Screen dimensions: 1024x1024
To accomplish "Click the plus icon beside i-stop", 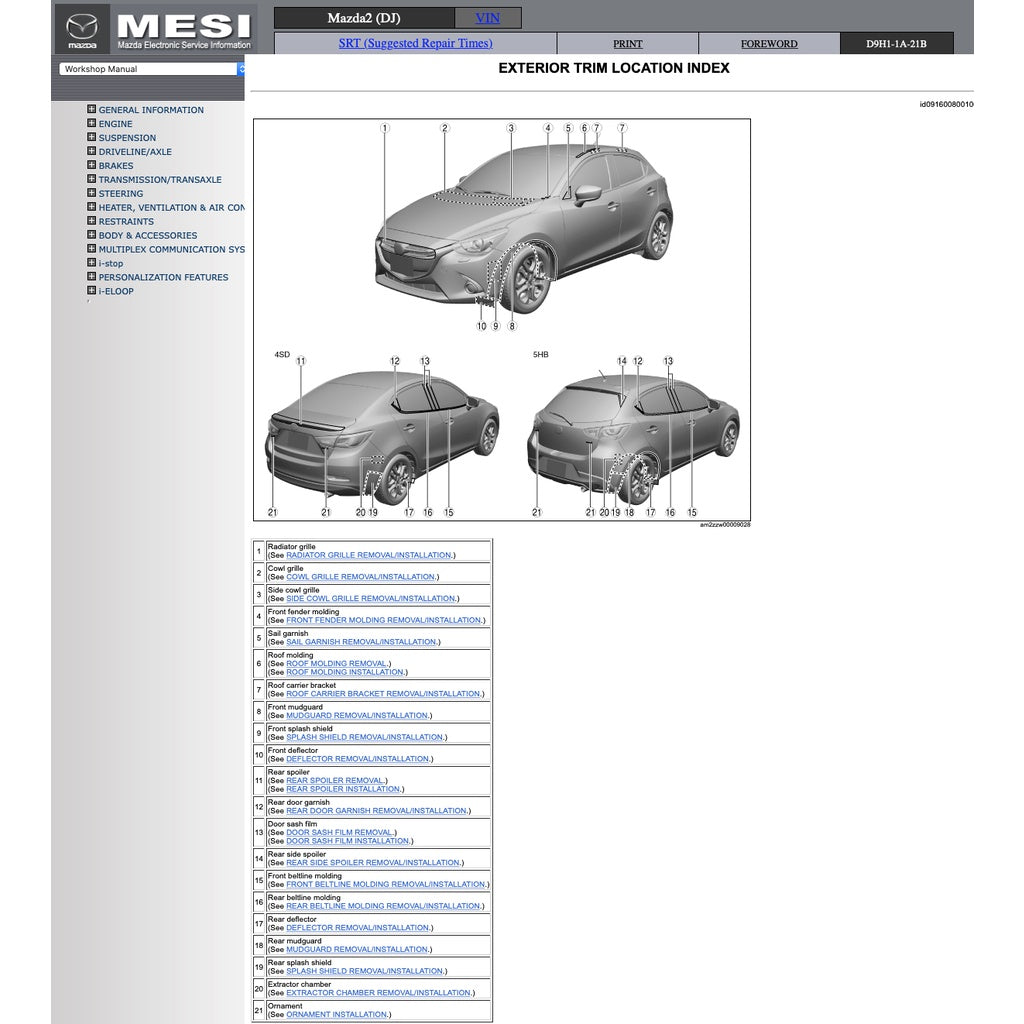I will point(90,263).
